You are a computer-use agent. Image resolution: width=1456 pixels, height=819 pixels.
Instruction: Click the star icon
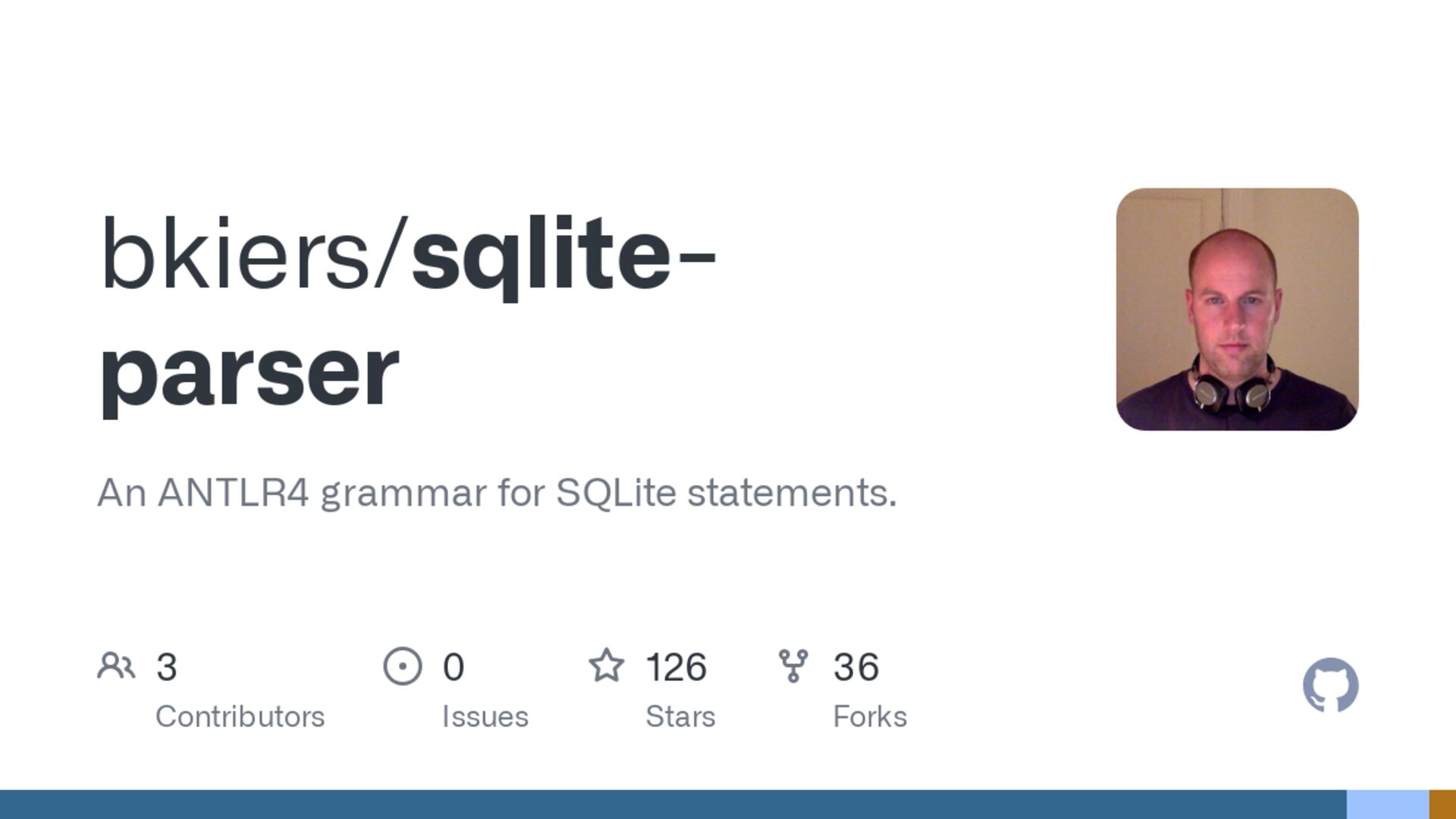pyautogui.click(x=606, y=666)
